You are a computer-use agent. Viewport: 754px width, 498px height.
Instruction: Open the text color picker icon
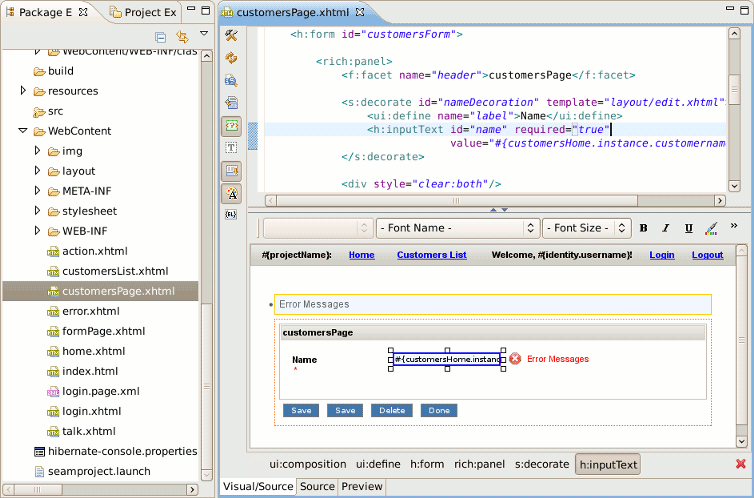pos(711,228)
